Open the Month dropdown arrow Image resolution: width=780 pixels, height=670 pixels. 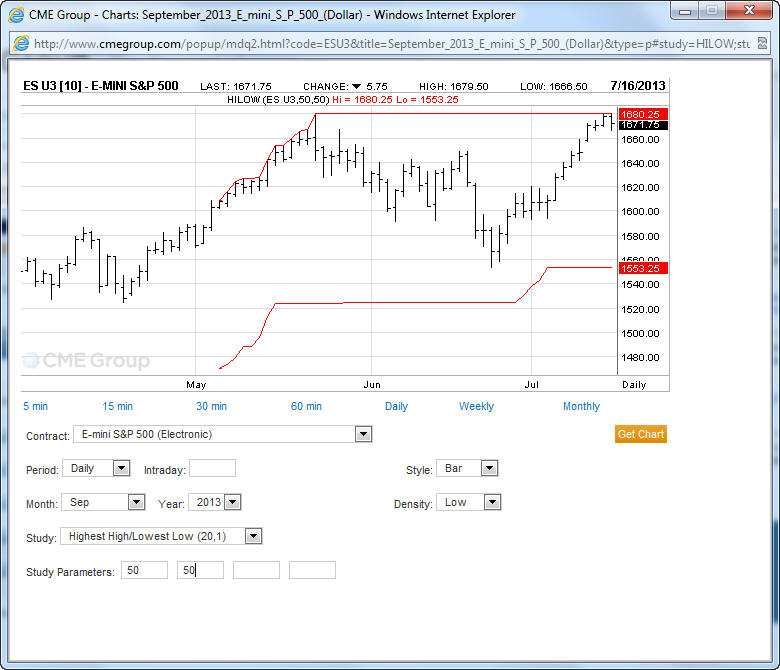coord(136,502)
